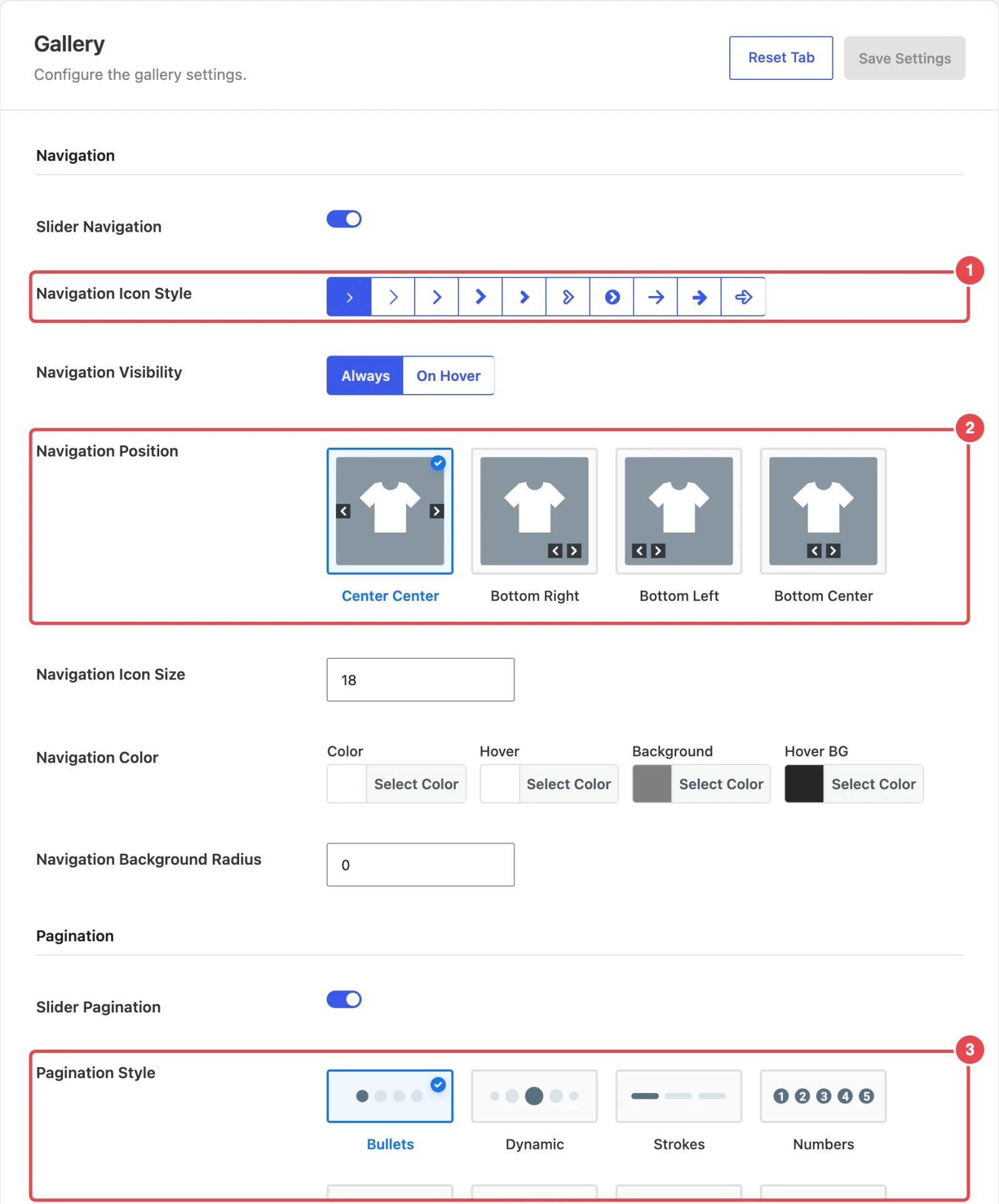
Task: Click the Pagination section heading
Action: [x=75, y=935]
